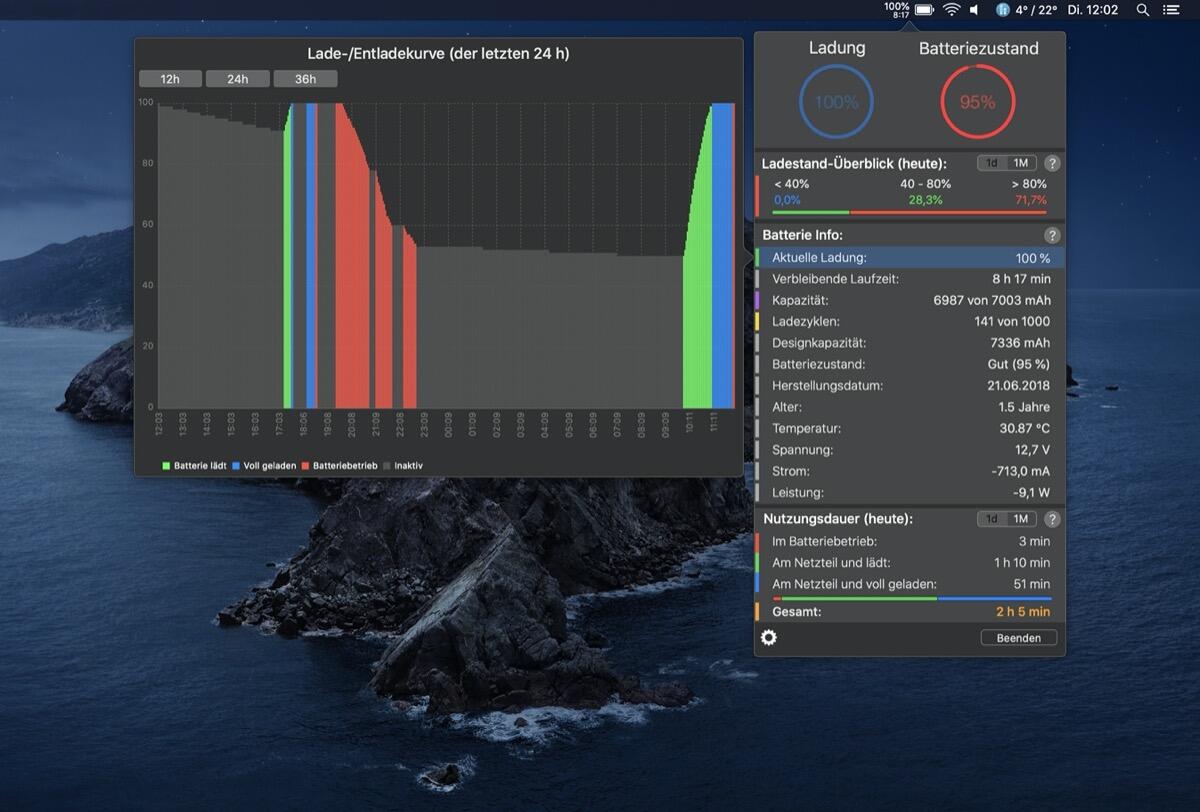The image size is (1200, 812).
Task: Open the Wi-Fi status menu
Action: pos(951,10)
